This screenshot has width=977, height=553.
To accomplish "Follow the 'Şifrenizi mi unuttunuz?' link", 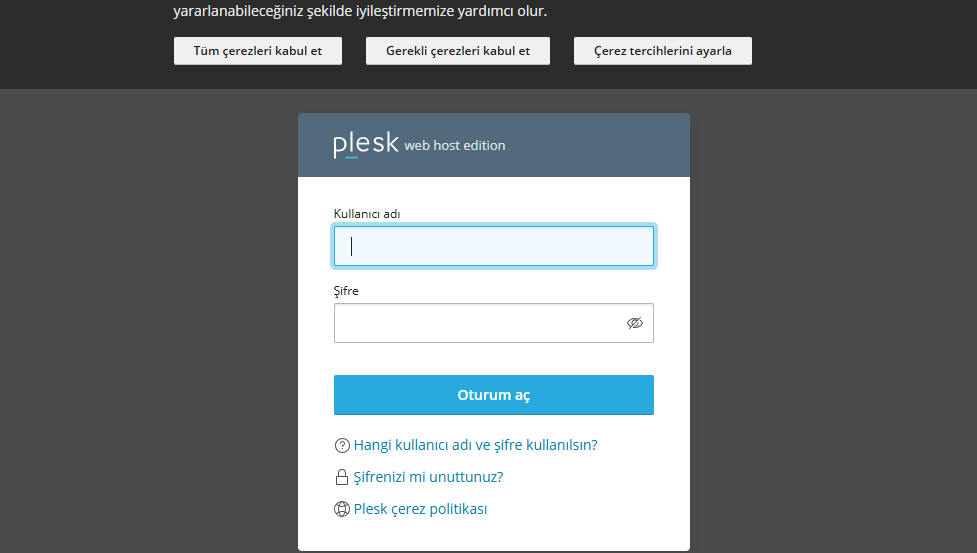I will click(x=428, y=477).
